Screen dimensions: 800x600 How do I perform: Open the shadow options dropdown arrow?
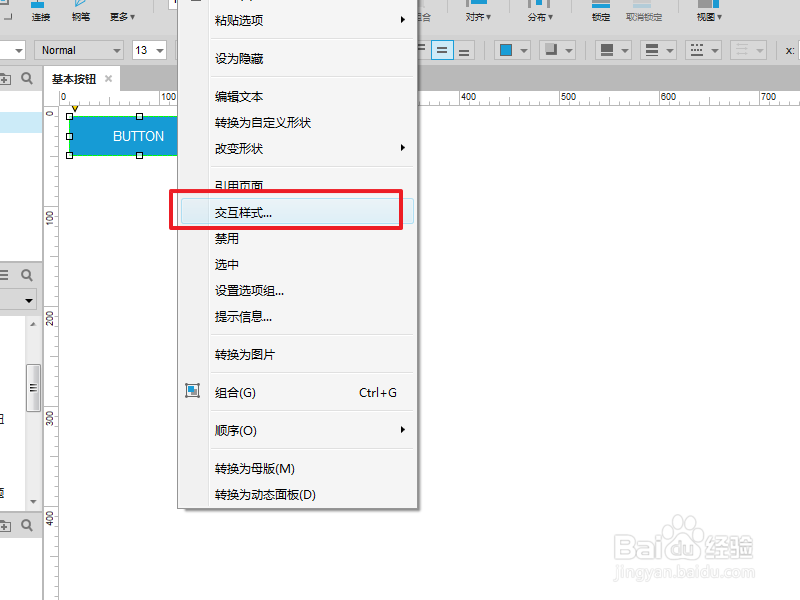point(569,51)
